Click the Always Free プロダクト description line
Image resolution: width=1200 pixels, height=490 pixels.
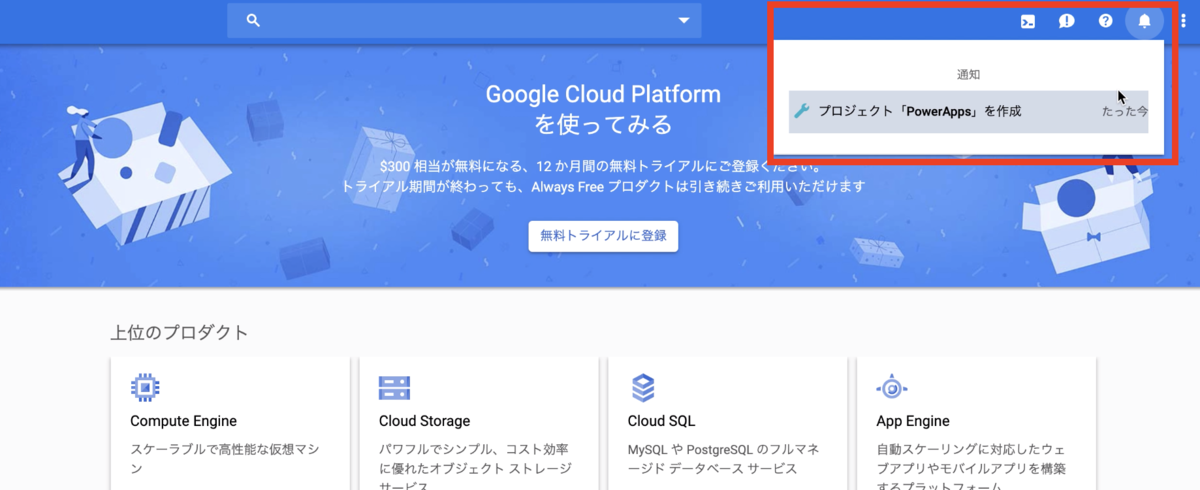(603, 186)
